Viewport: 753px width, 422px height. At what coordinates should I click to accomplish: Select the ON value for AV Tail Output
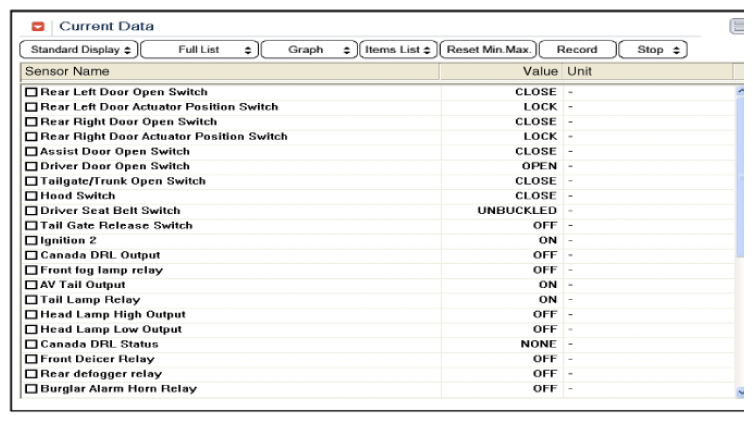point(547,285)
